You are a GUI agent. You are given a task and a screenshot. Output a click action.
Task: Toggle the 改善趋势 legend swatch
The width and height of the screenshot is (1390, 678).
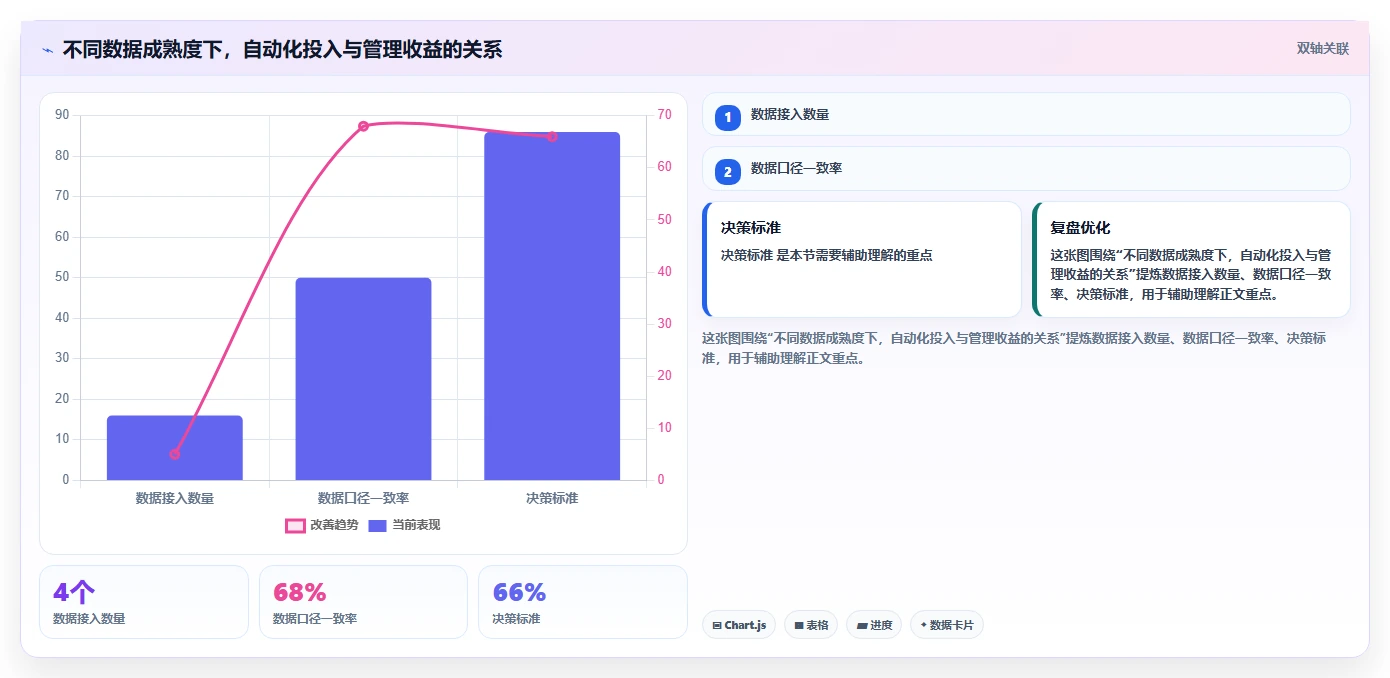(x=295, y=525)
